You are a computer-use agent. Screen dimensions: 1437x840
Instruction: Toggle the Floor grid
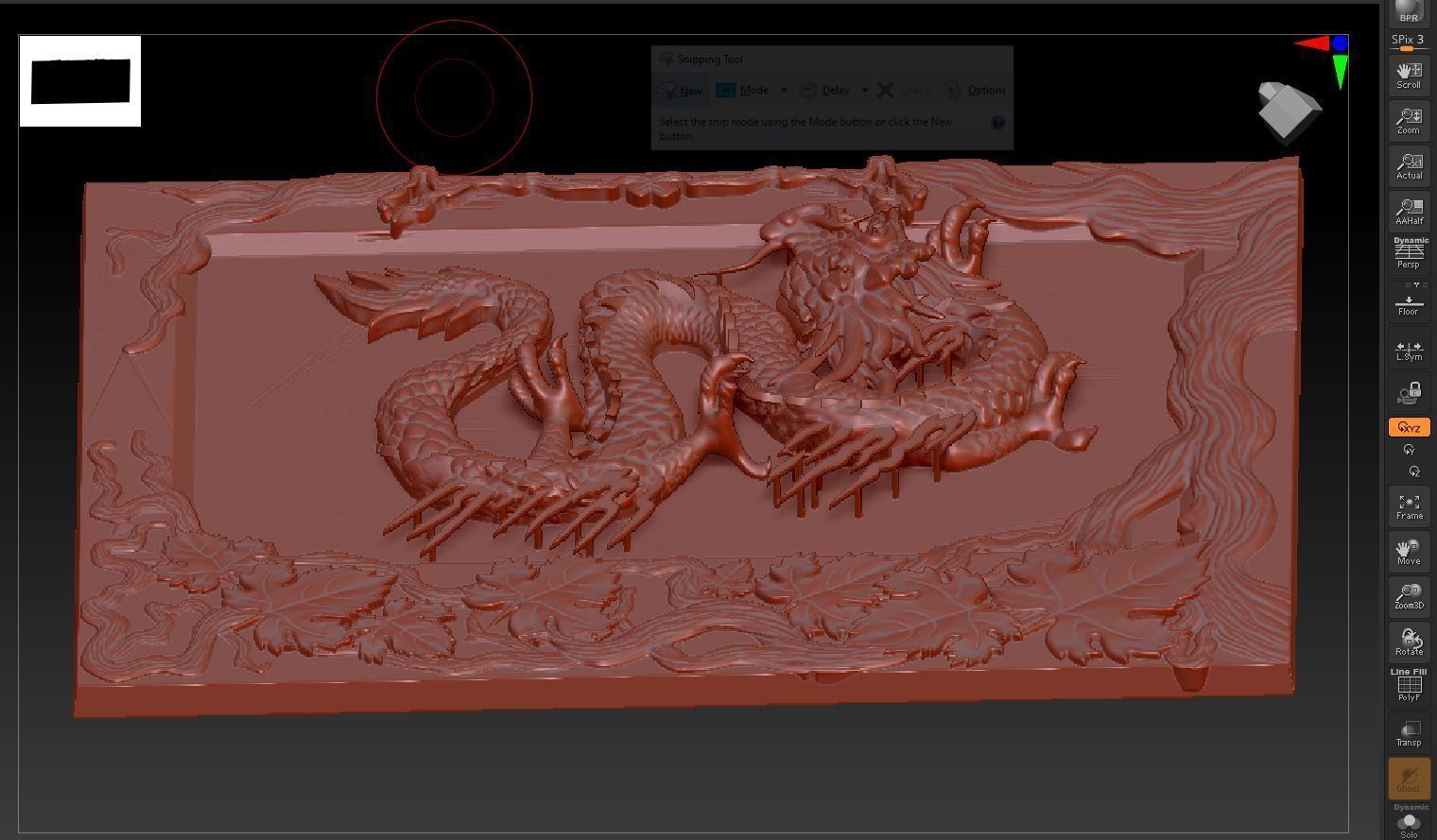1409,301
